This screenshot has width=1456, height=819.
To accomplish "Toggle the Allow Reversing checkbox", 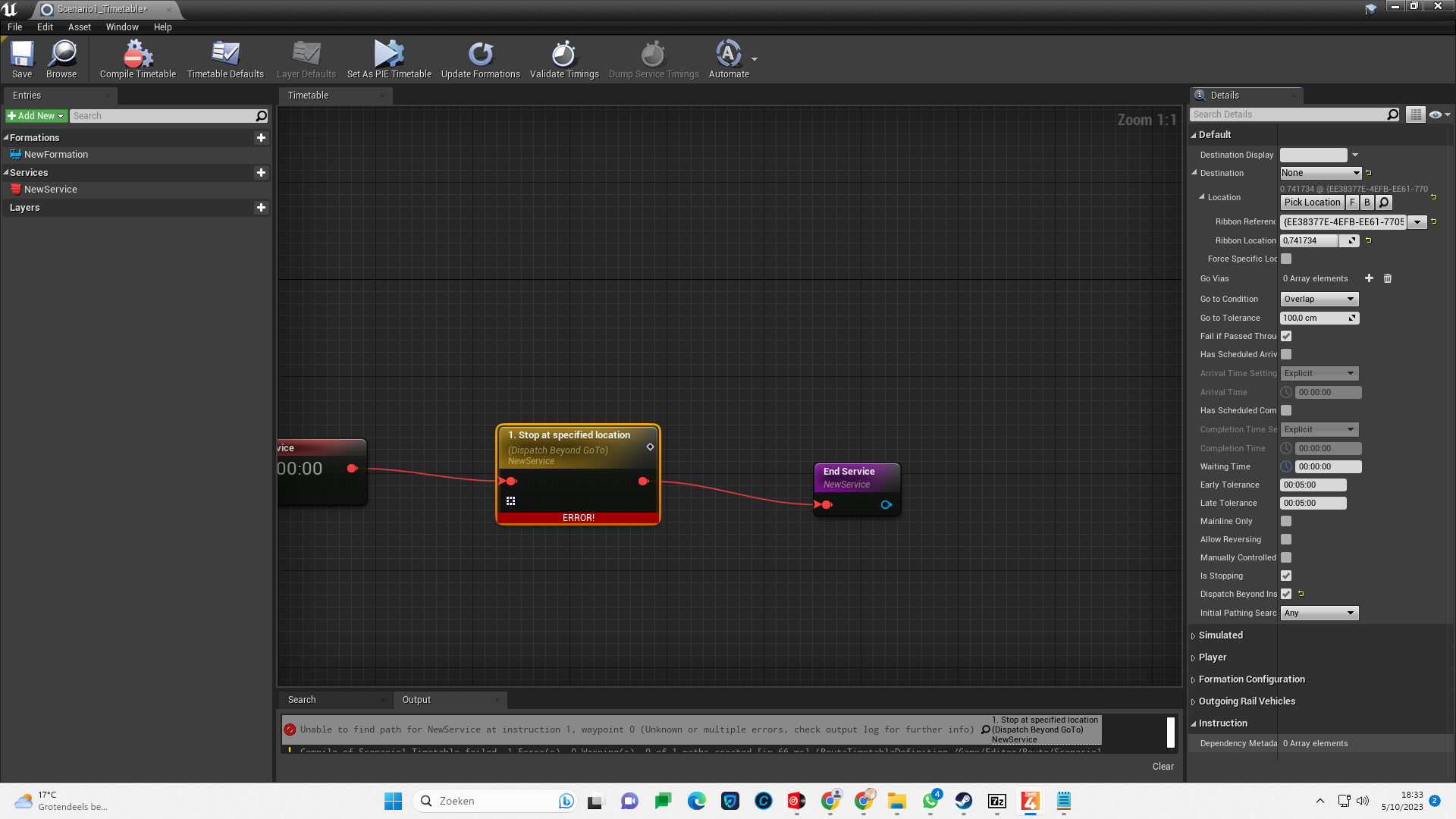I will (1286, 539).
